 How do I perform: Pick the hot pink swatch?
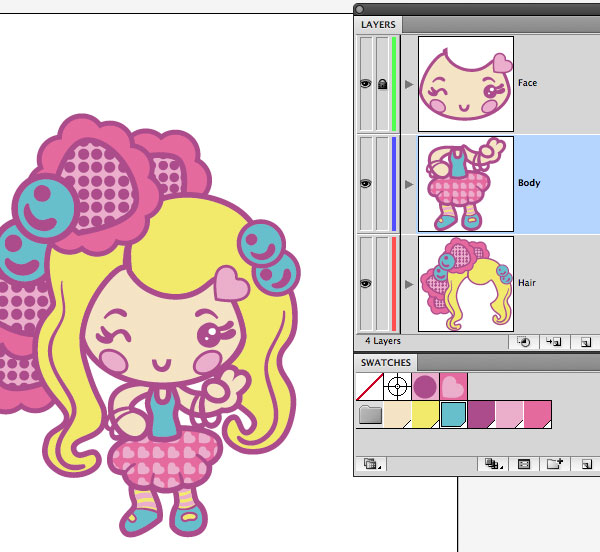click(537, 415)
